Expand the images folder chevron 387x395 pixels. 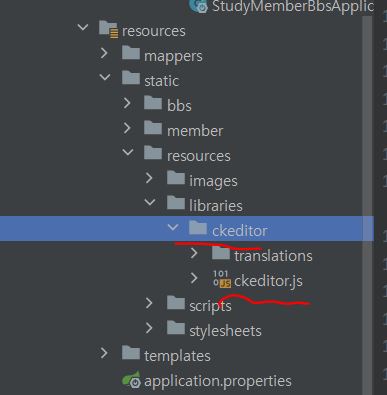click(x=149, y=178)
